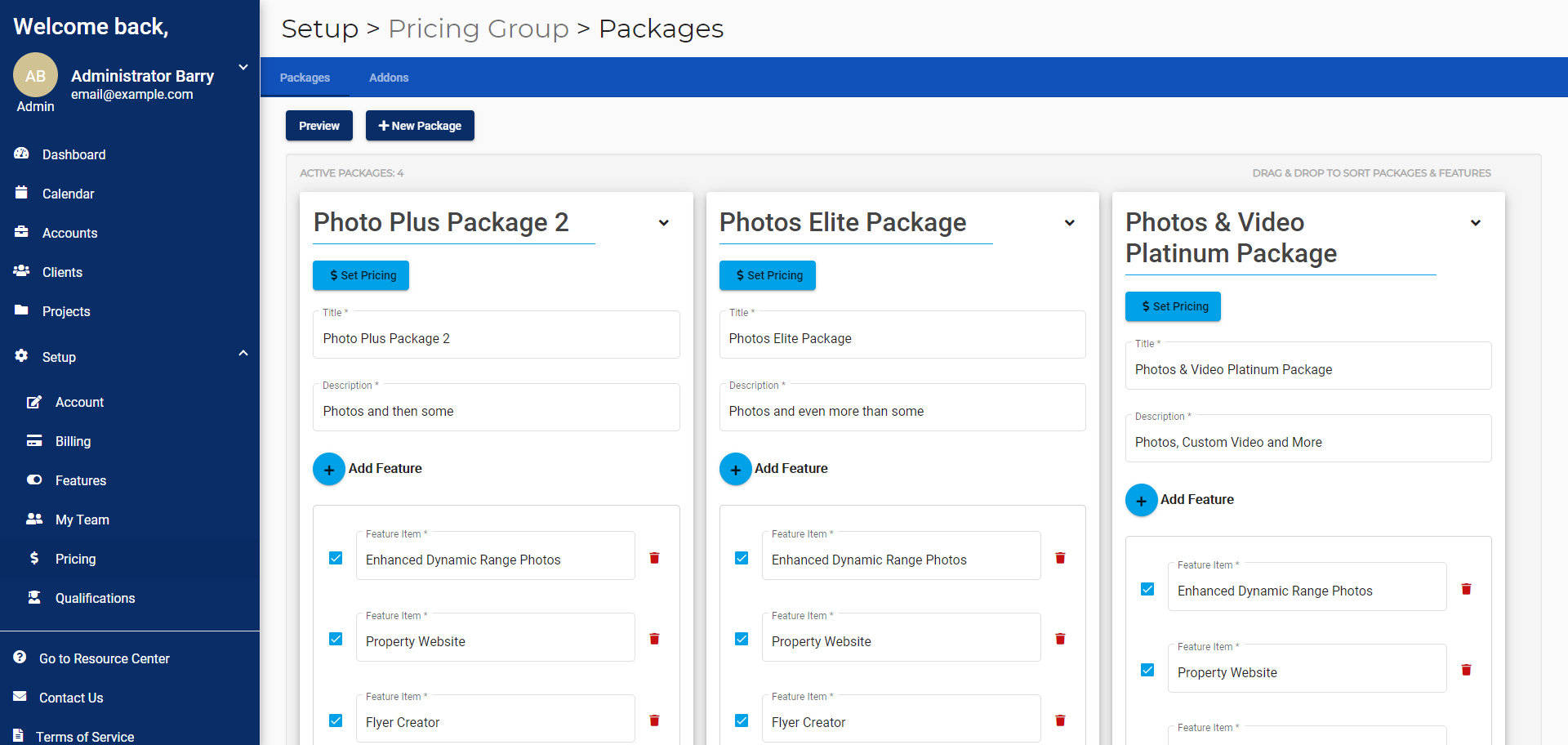Click the Clients people icon

[21, 271]
